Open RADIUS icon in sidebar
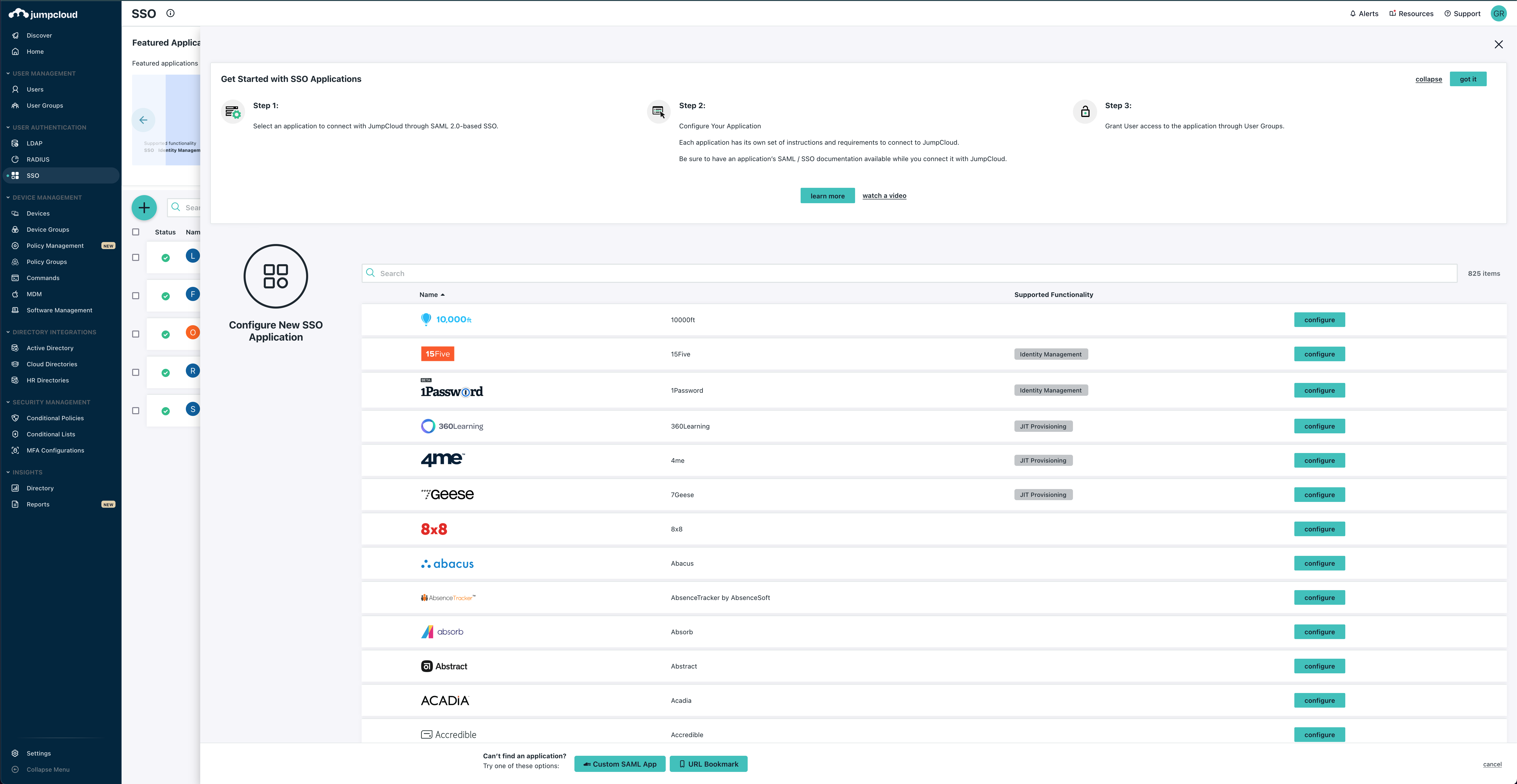Image resolution: width=1517 pixels, height=784 pixels. (15, 160)
